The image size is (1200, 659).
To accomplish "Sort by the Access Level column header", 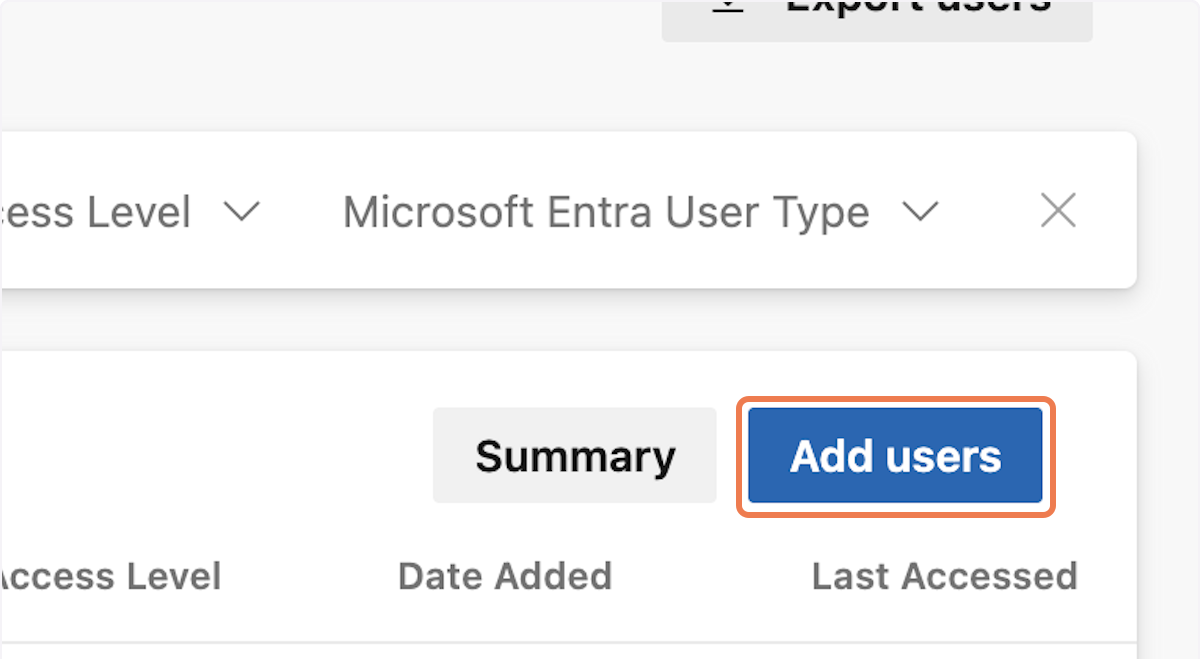I will pyautogui.click(x=108, y=576).
